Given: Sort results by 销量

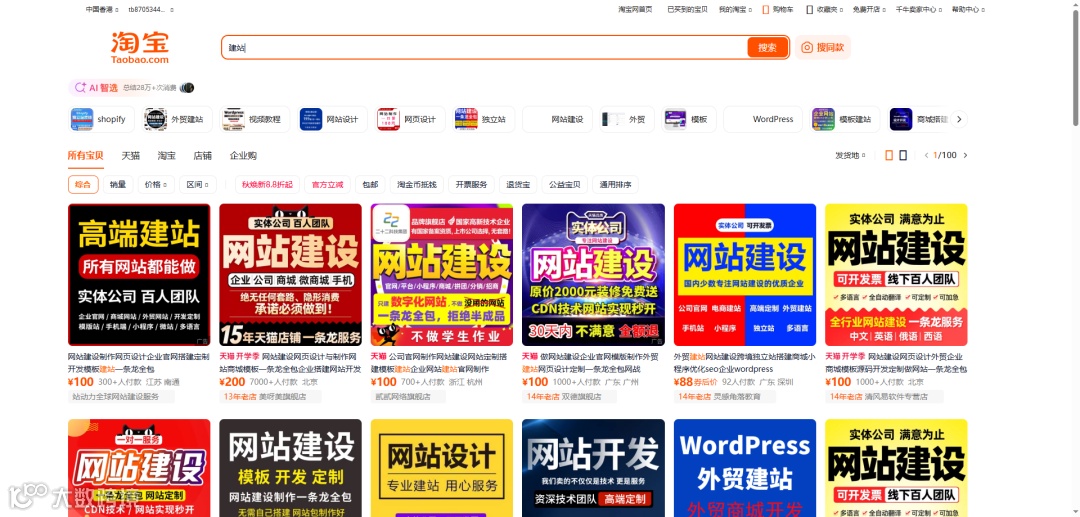Looking at the screenshot, I should click(118, 184).
